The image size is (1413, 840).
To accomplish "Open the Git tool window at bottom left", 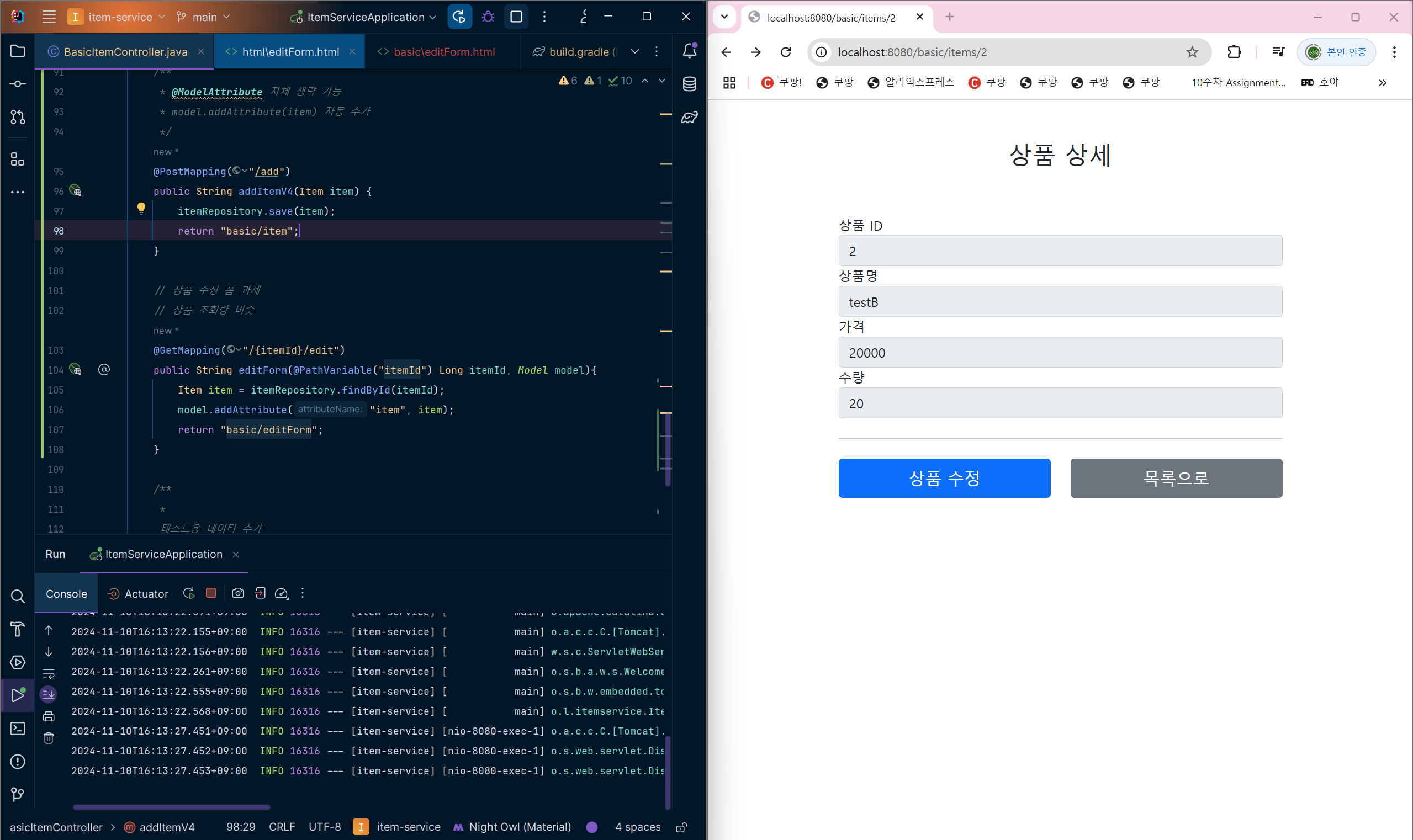I will pos(18,794).
